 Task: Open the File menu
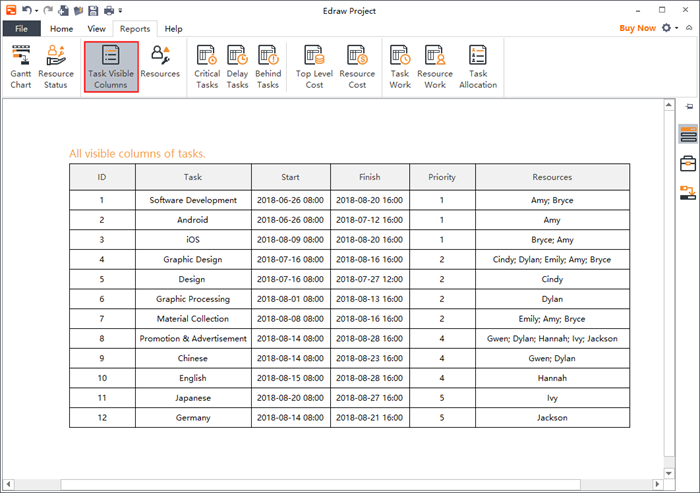click(x=21, y=29)
